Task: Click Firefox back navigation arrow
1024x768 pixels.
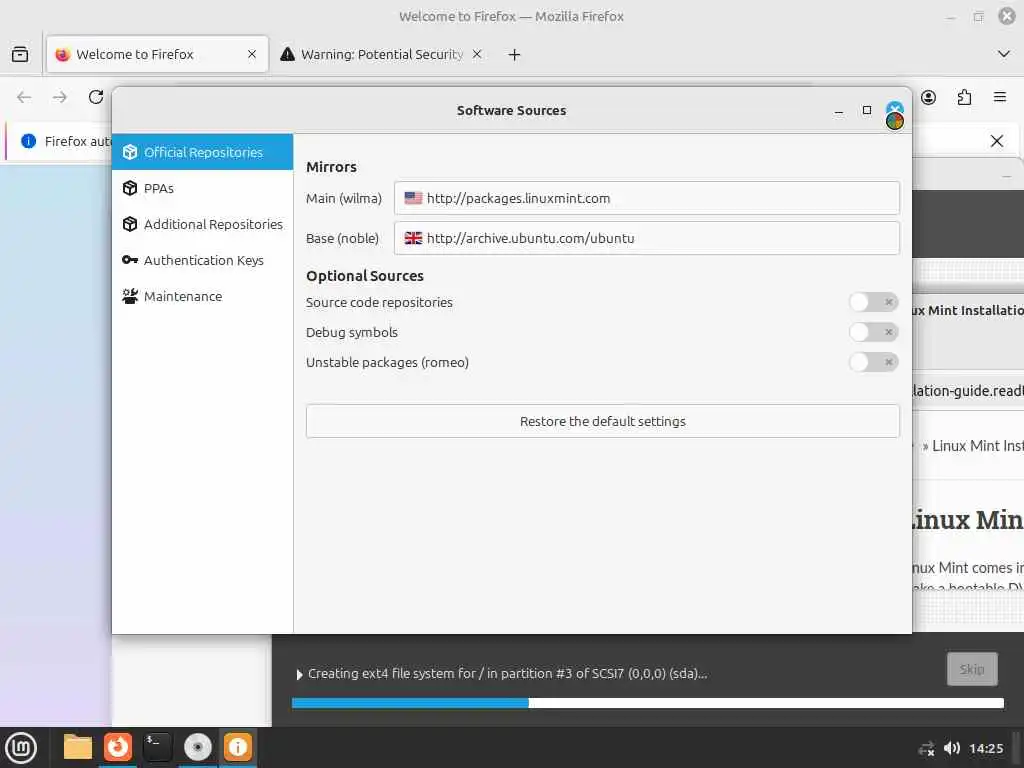Action: tap(24, 97)
